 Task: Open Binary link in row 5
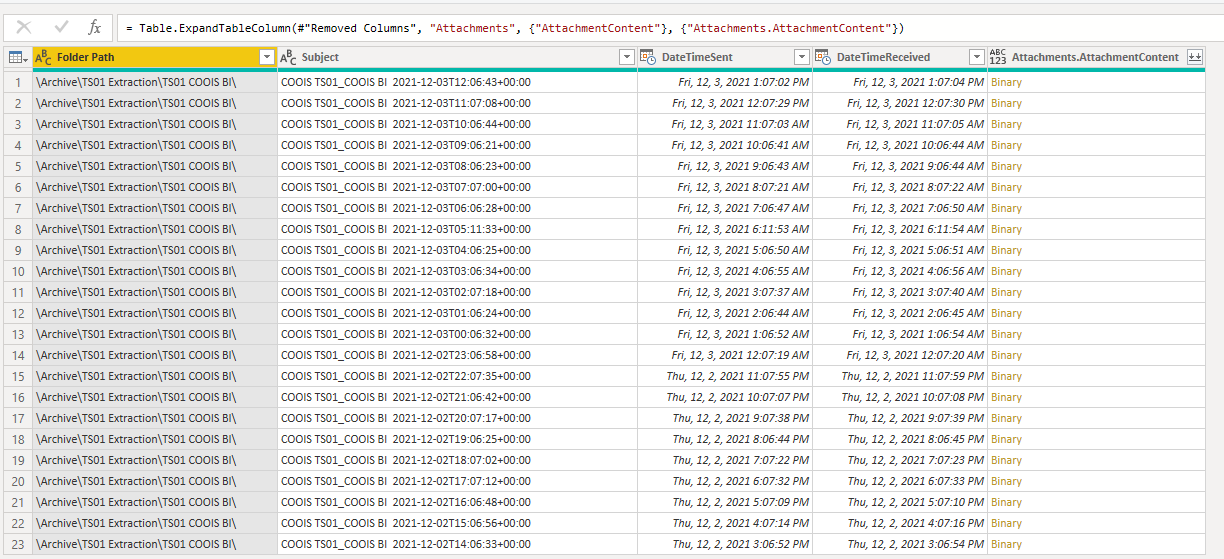click(1006, 167)
